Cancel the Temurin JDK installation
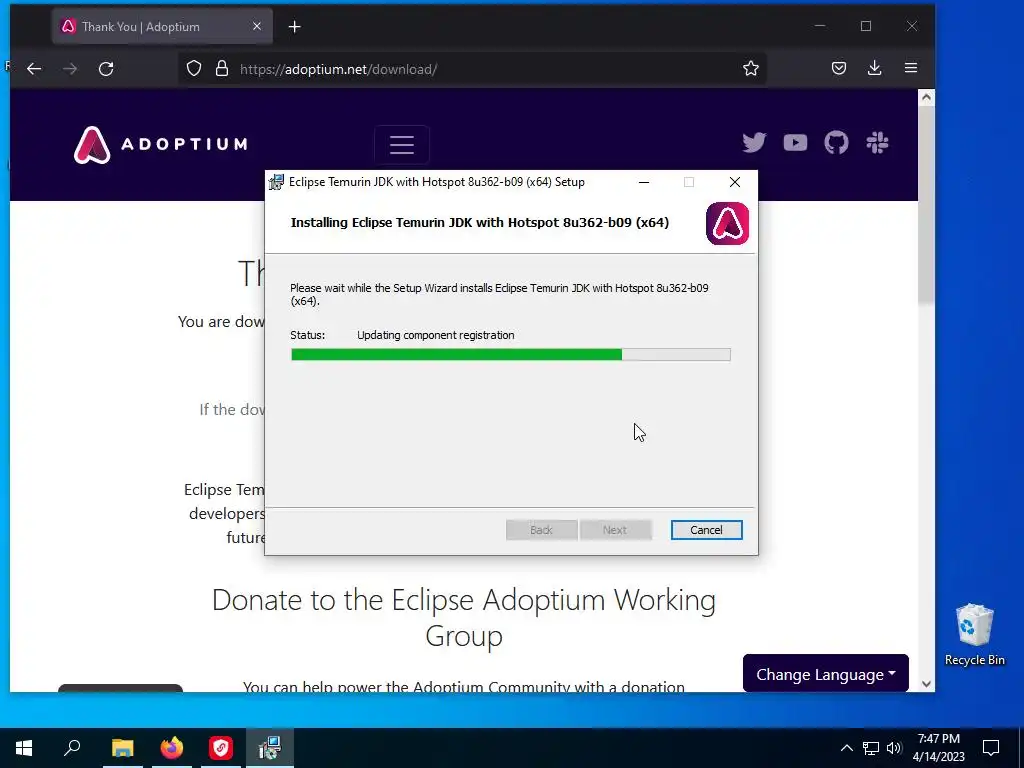The image size is (1024, 768). tap(706, 530)
